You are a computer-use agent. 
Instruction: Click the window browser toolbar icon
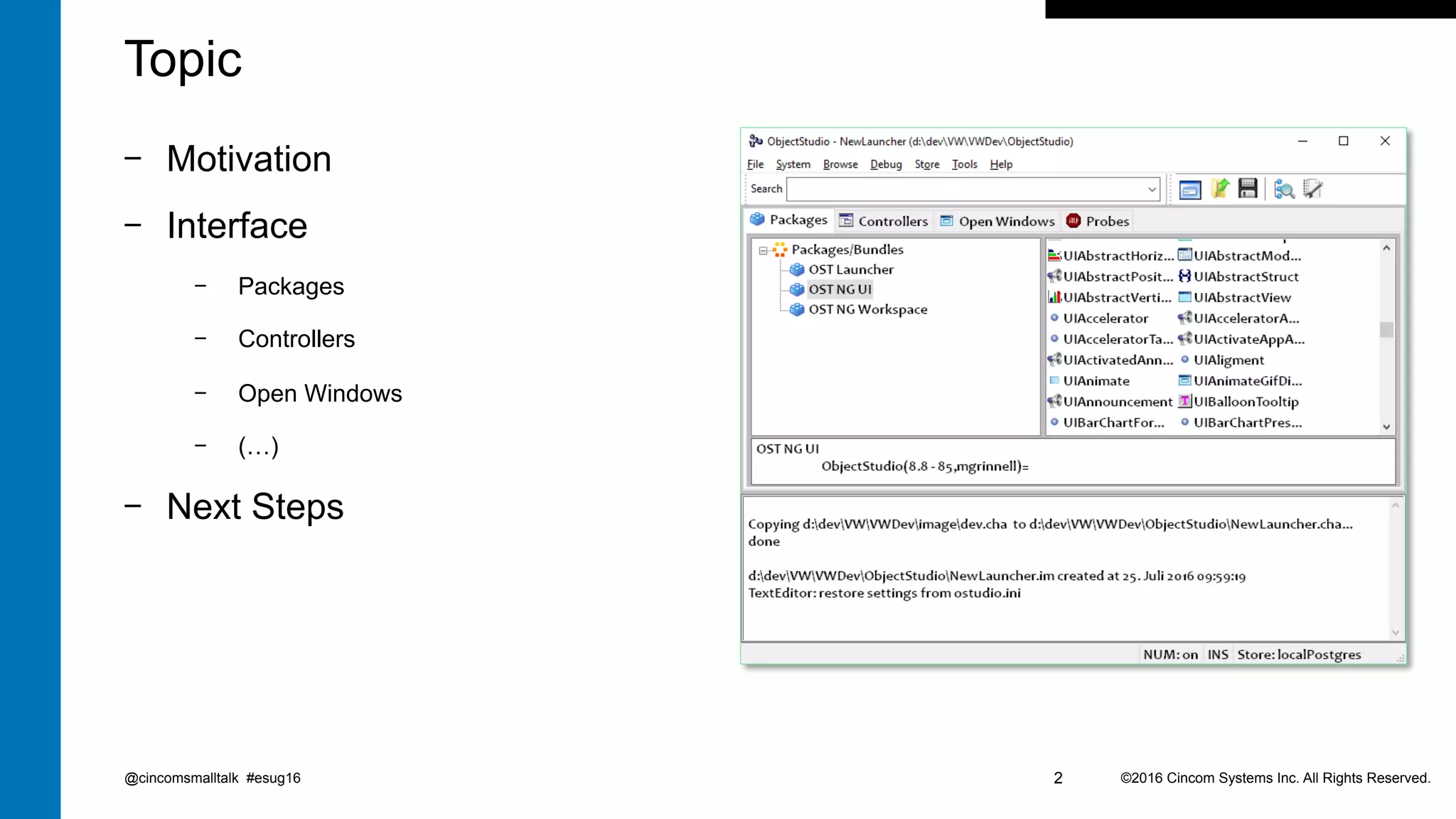click(1189, 190)
